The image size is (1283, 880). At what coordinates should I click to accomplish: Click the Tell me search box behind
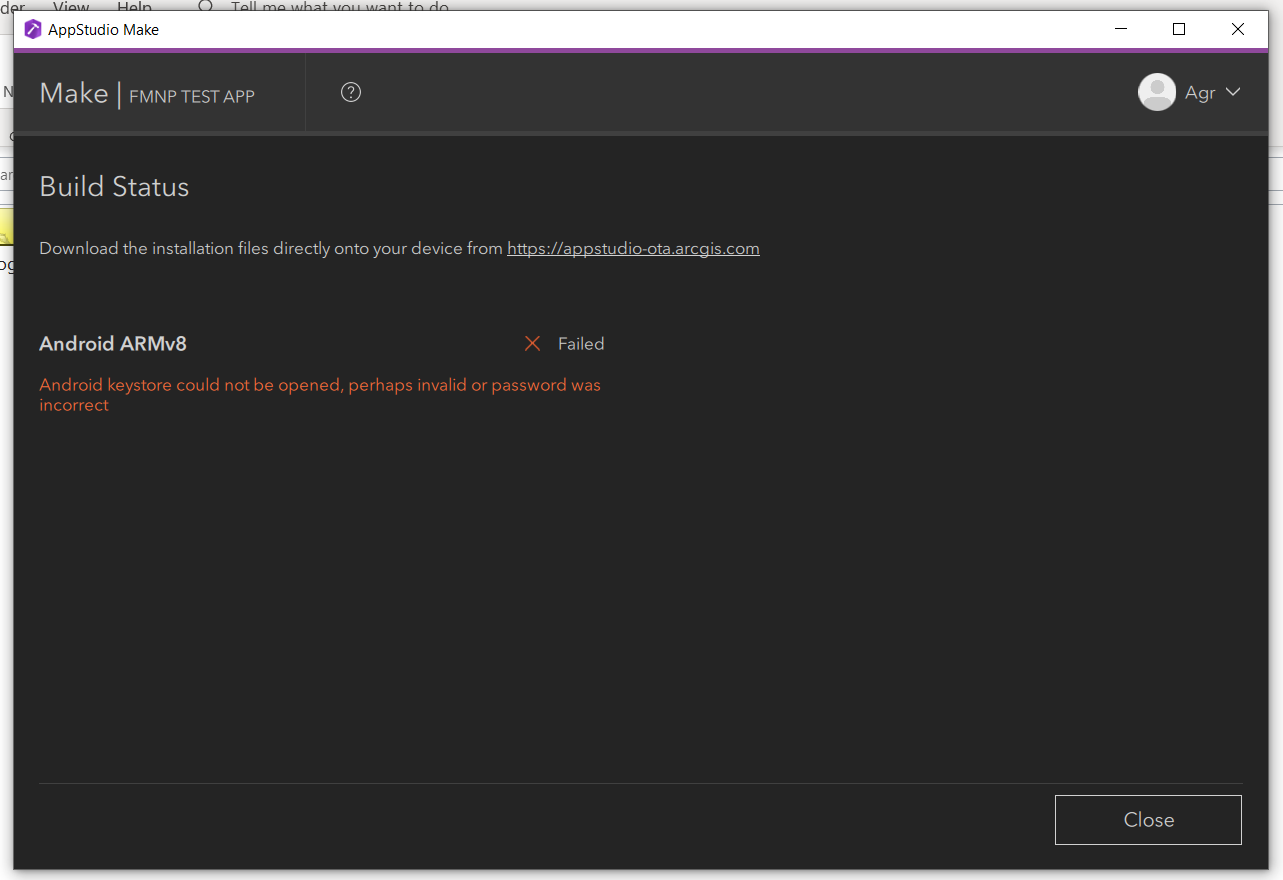point(340,7)
